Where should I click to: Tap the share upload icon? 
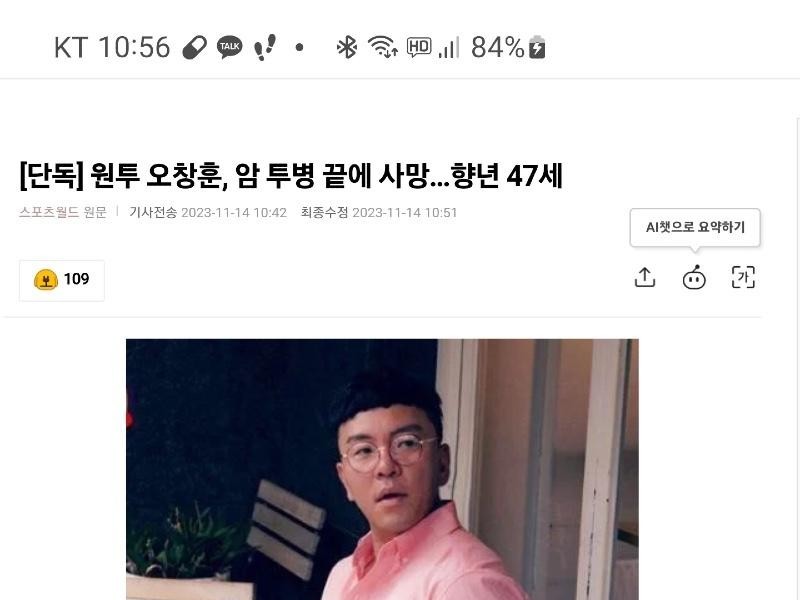(644, 278)
